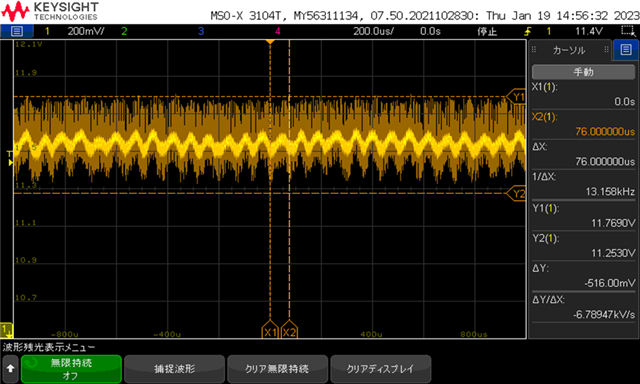This screenshot has width=640, height=384.
Task: Open the blue sidebar menu icon beside カーソル
Action: (626, 50)
